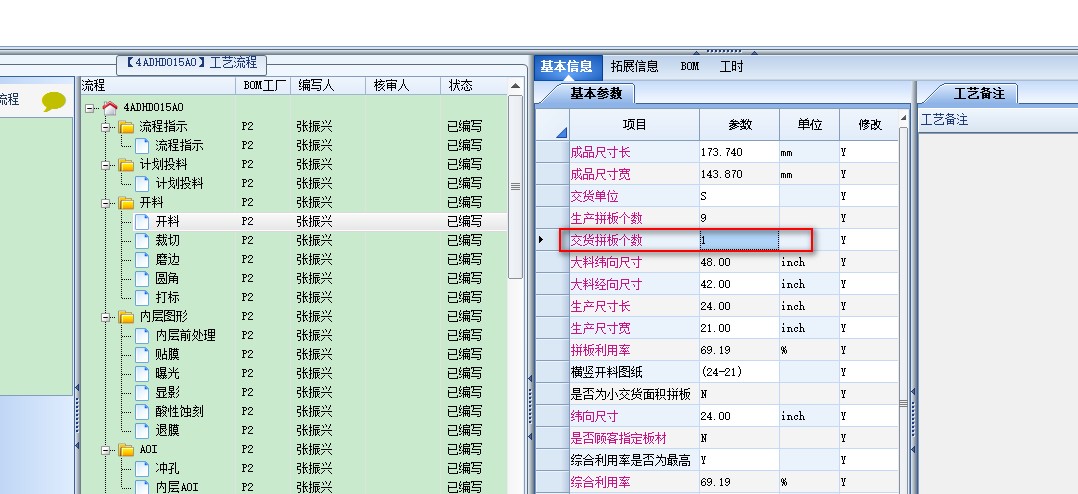
Task: Click the 圆角 document icon
Action: click(142, 279)
